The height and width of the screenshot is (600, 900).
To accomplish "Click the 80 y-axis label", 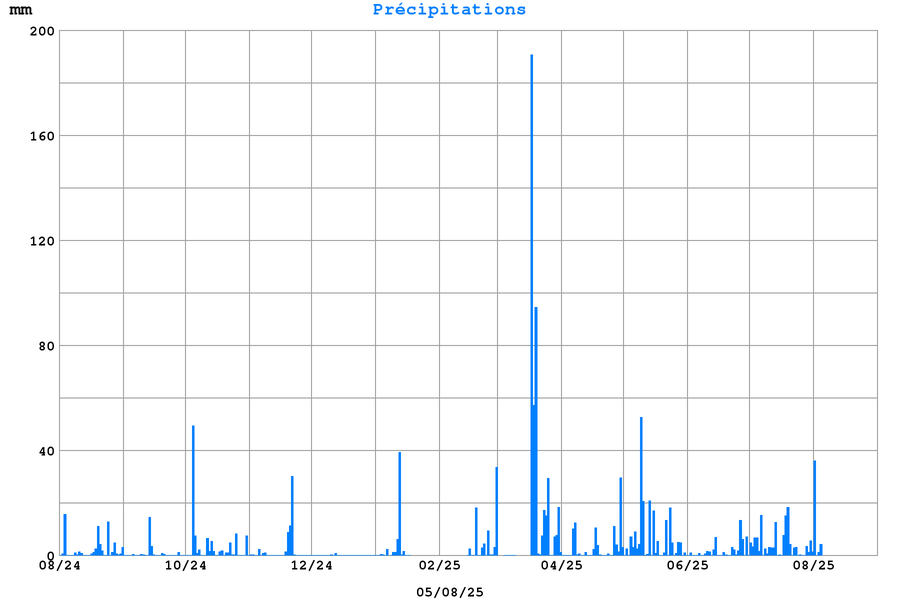I will [x=47, y=346].
